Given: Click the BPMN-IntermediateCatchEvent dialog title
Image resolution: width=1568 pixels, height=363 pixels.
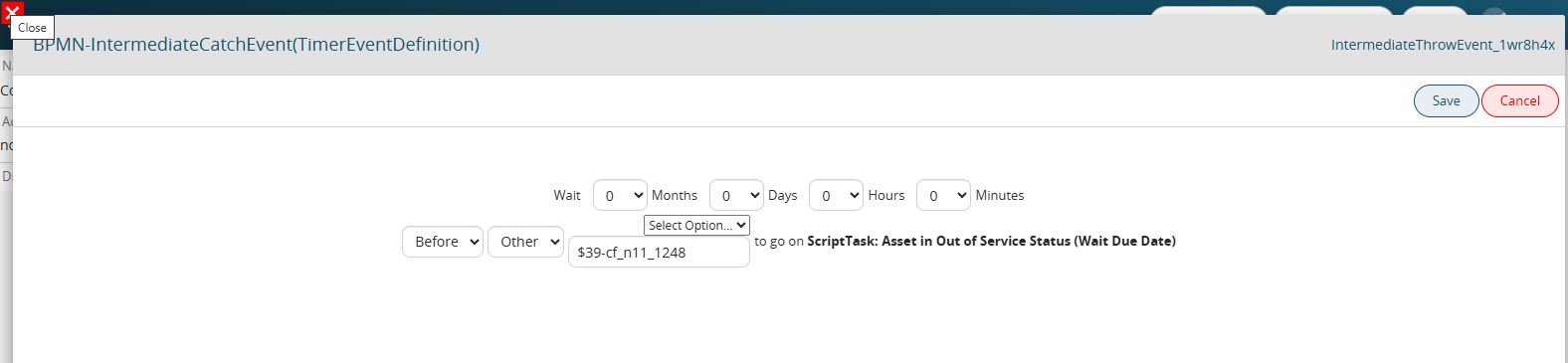Looking at the screenshot, I should click(x=257, y=45).
